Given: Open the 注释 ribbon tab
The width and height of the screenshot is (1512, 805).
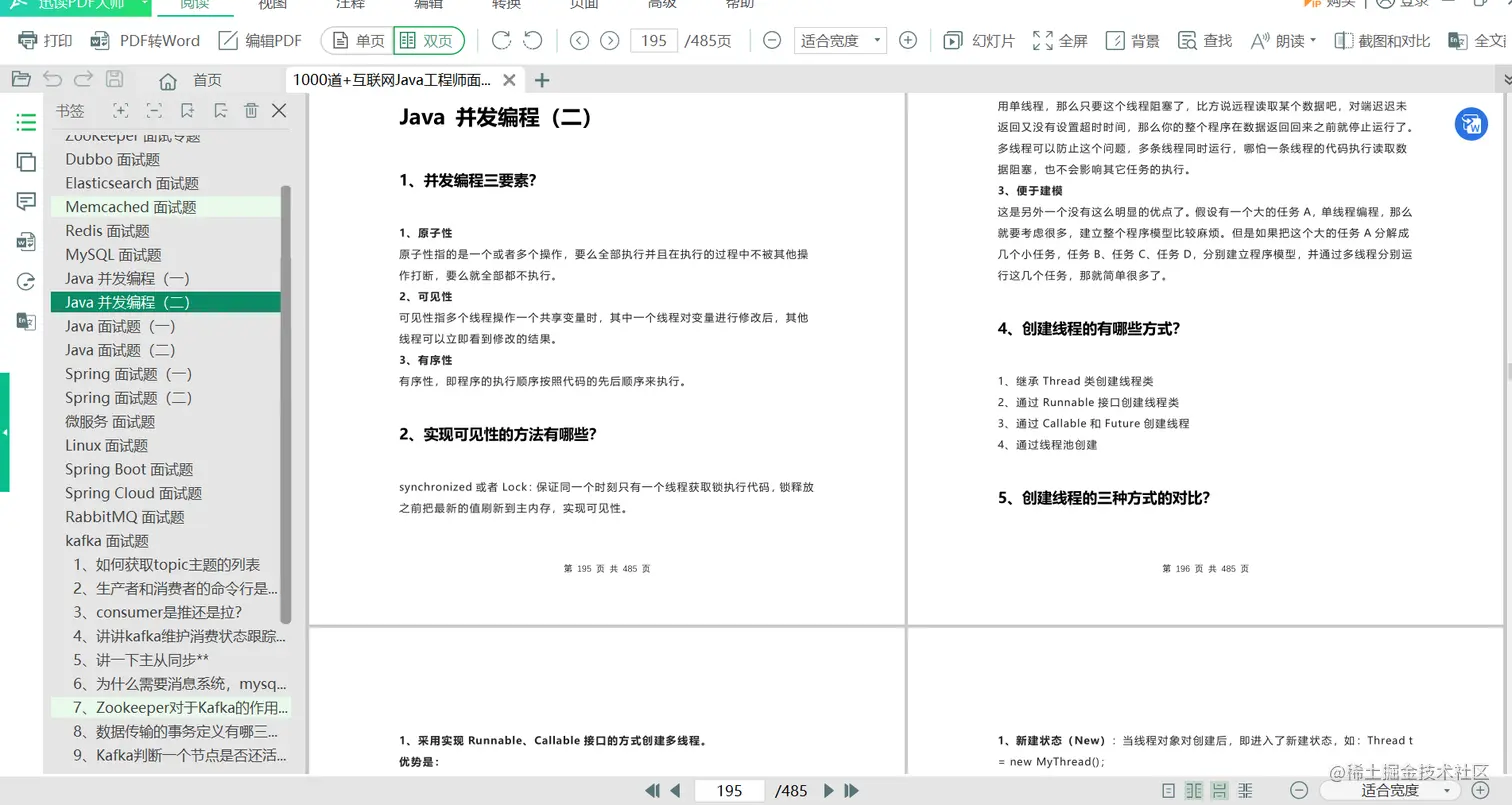Looking at the screenshot, I should click(350, 4).
